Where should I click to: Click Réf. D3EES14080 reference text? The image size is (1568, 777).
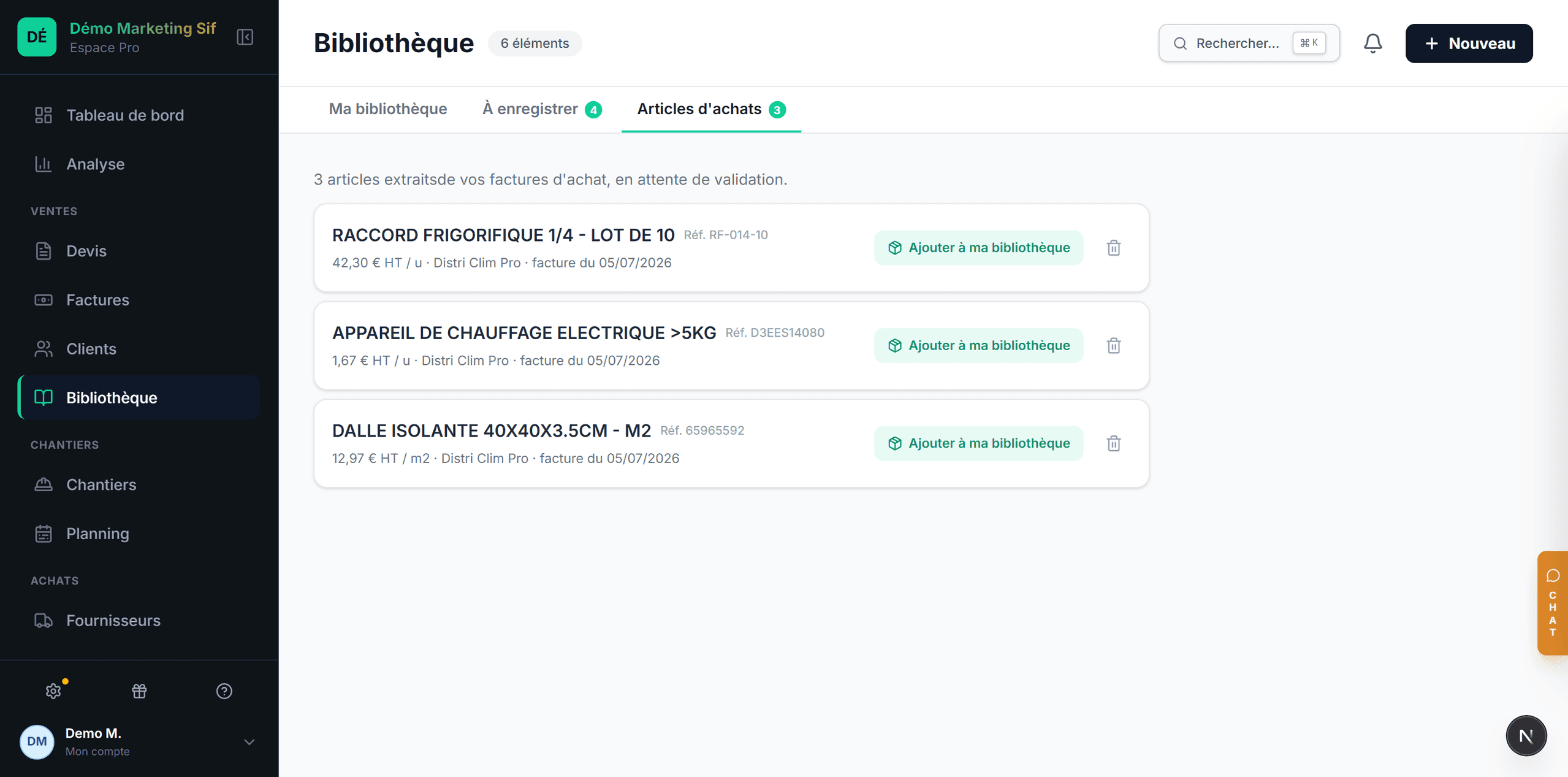(x=775, y=332)
